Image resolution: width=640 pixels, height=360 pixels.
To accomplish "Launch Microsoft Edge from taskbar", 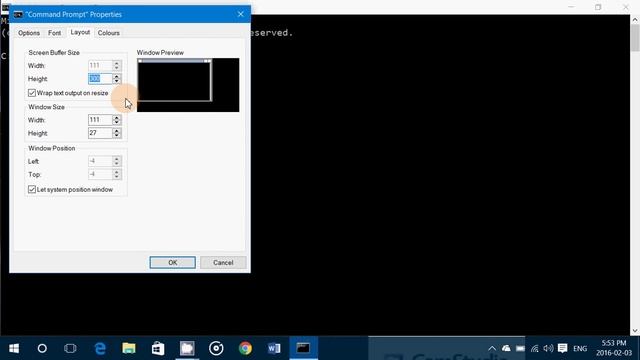I will click(100, 348).
